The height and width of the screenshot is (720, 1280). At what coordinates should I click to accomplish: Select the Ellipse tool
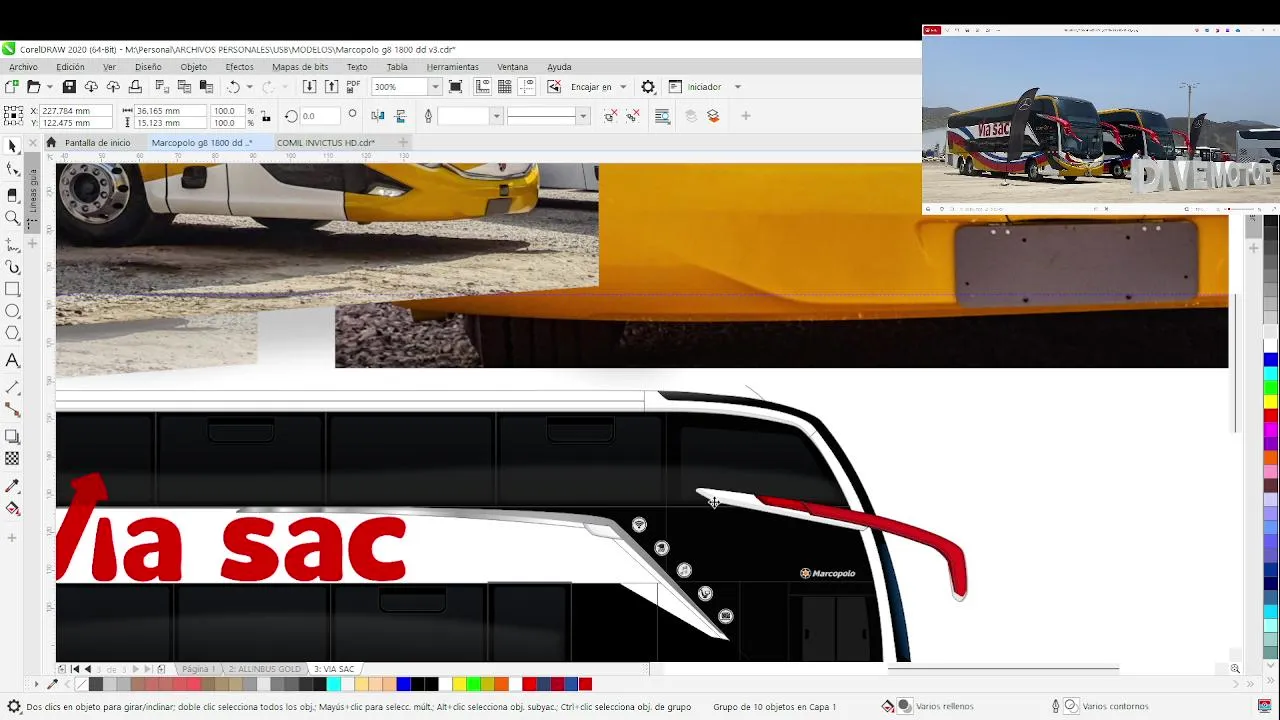(x=12, y=312)
